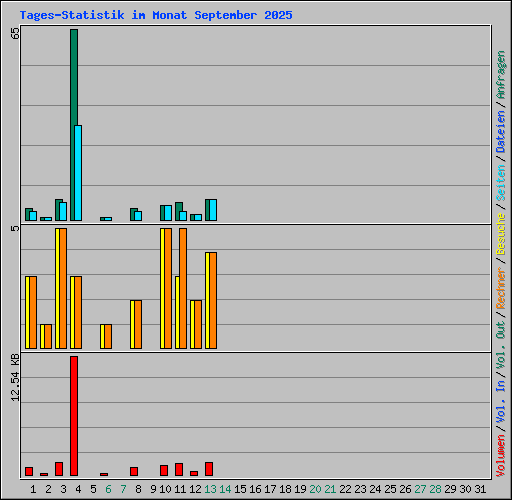Screen dimensions: 512x500
Task: Click the 'Rechner' legend label
Action: click(501, 288)
